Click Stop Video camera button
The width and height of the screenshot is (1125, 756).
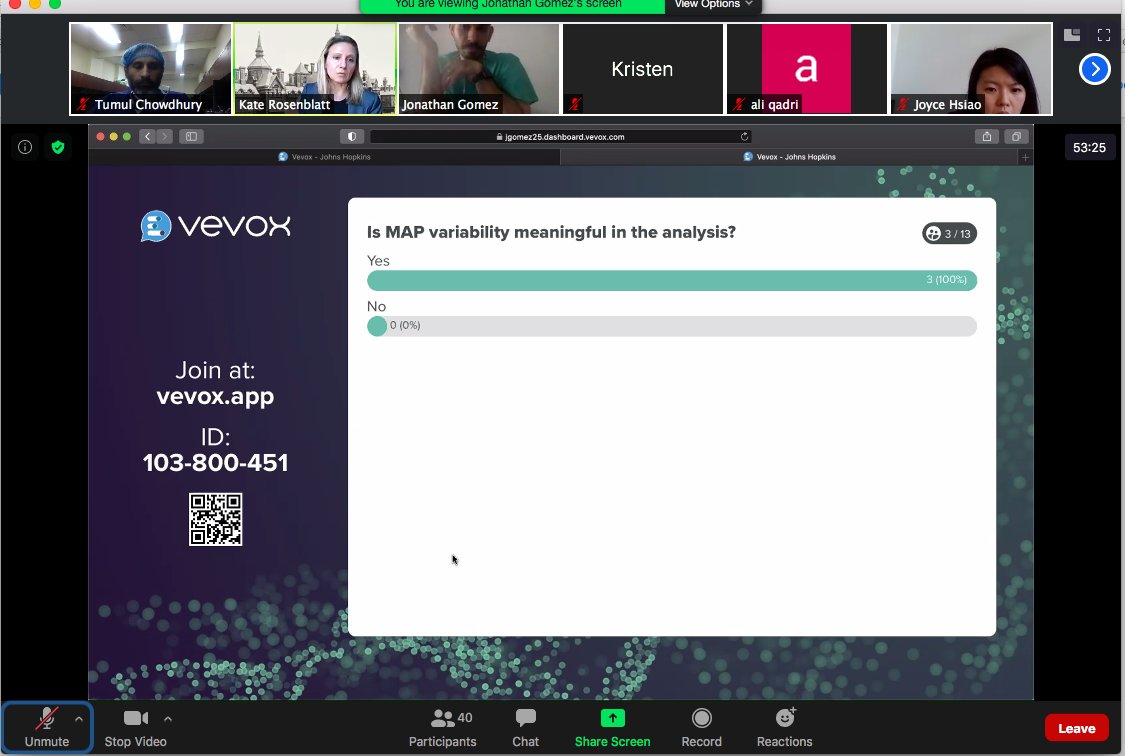click(x=136, y=727)
